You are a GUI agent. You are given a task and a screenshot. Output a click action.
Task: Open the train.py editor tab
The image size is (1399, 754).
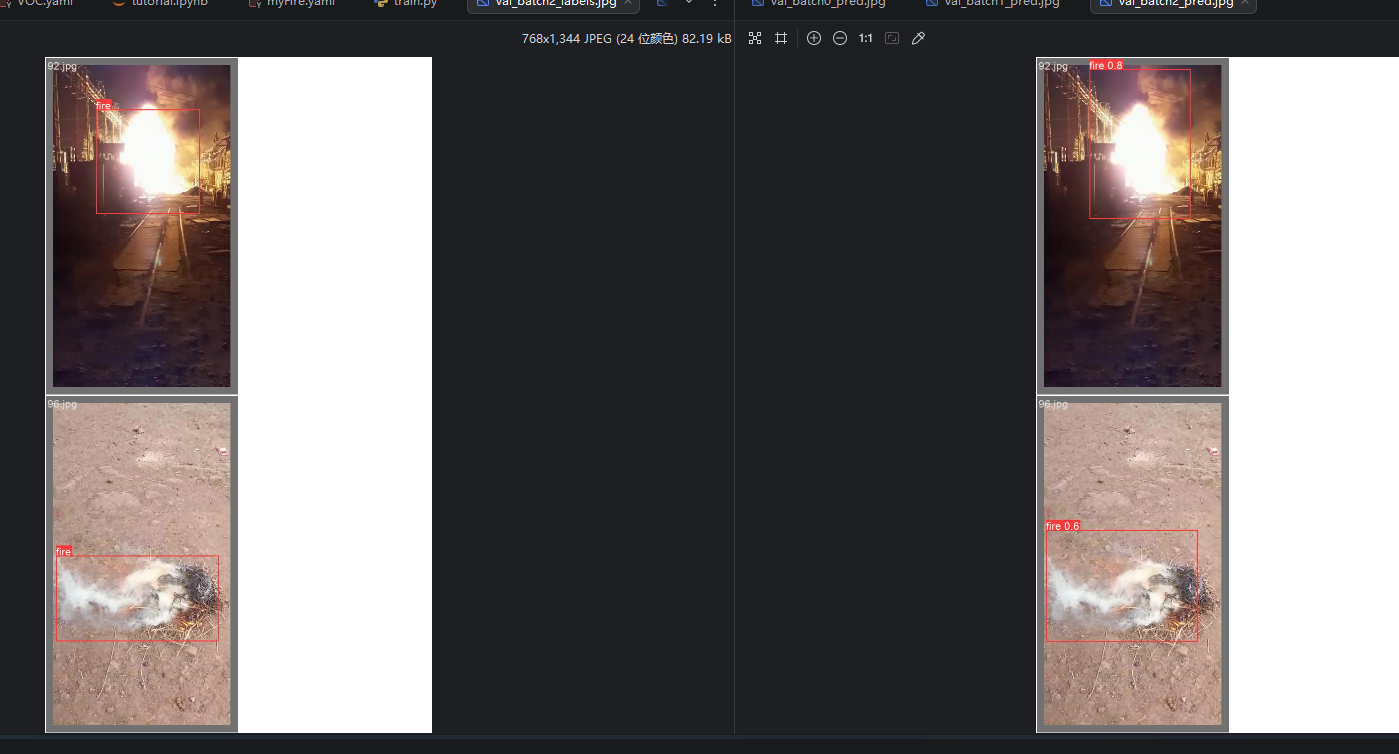pos(405,4)
